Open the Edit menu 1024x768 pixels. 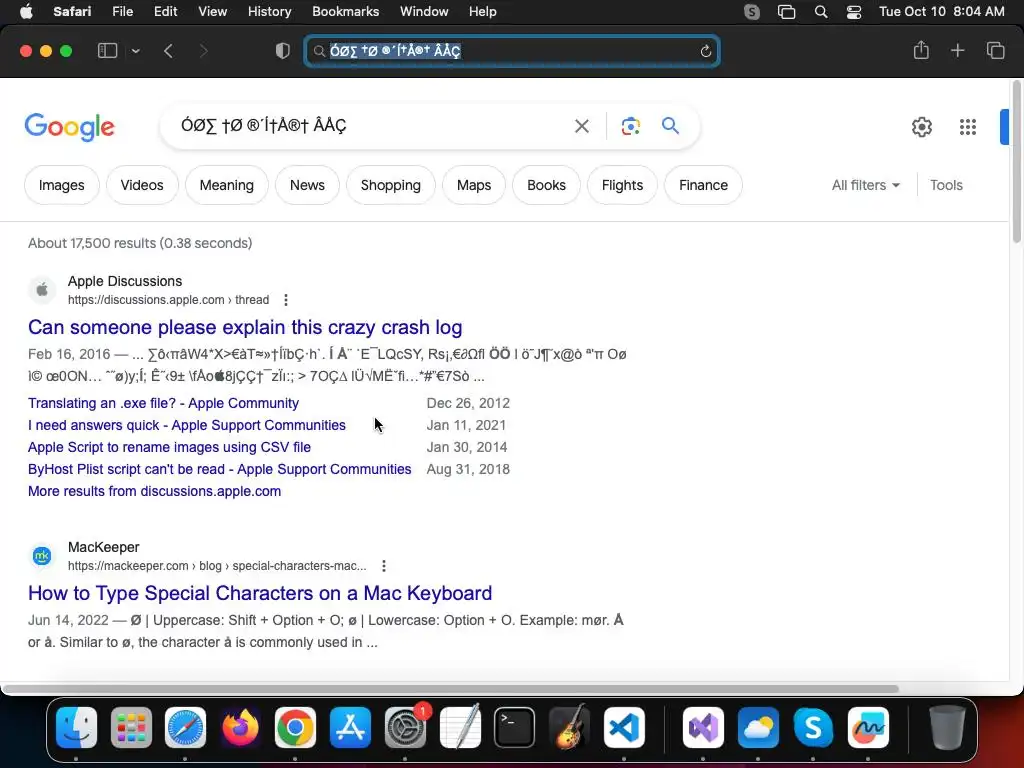[x=165, y=12]
